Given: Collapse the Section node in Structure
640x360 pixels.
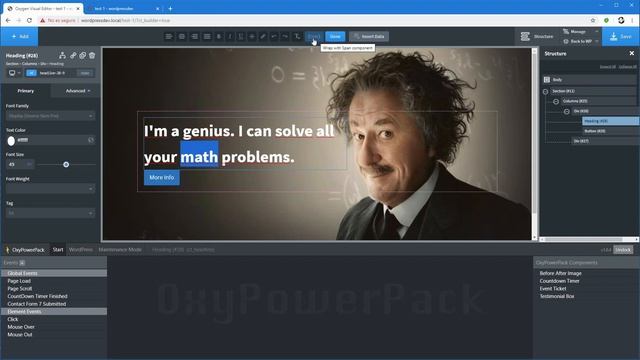Looking at the screenshot, I should click(x=546, y=91).
